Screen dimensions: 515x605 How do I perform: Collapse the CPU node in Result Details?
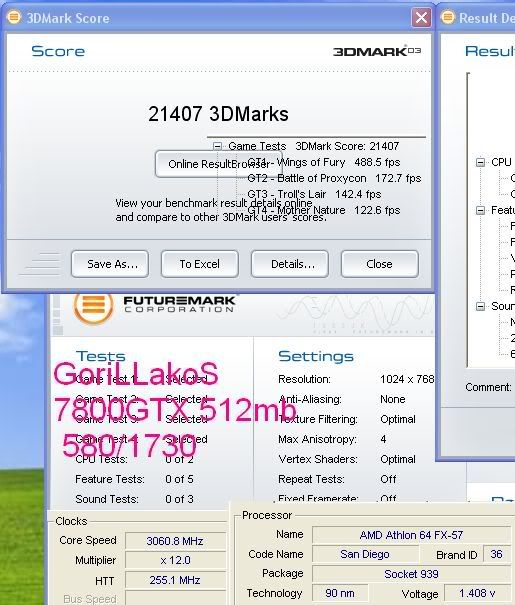[480, 162]
